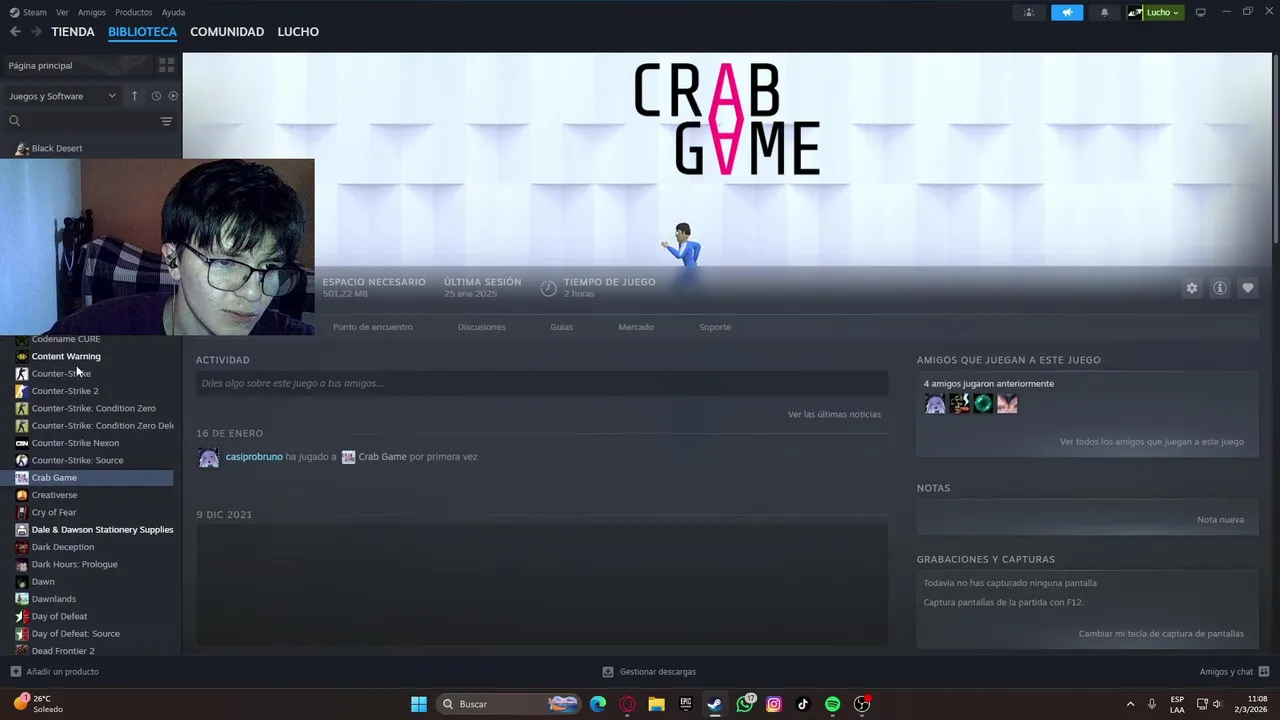Show hidden system tray icons
This screenshot has height=720, width=1280.
click(x=1130, y=704)
